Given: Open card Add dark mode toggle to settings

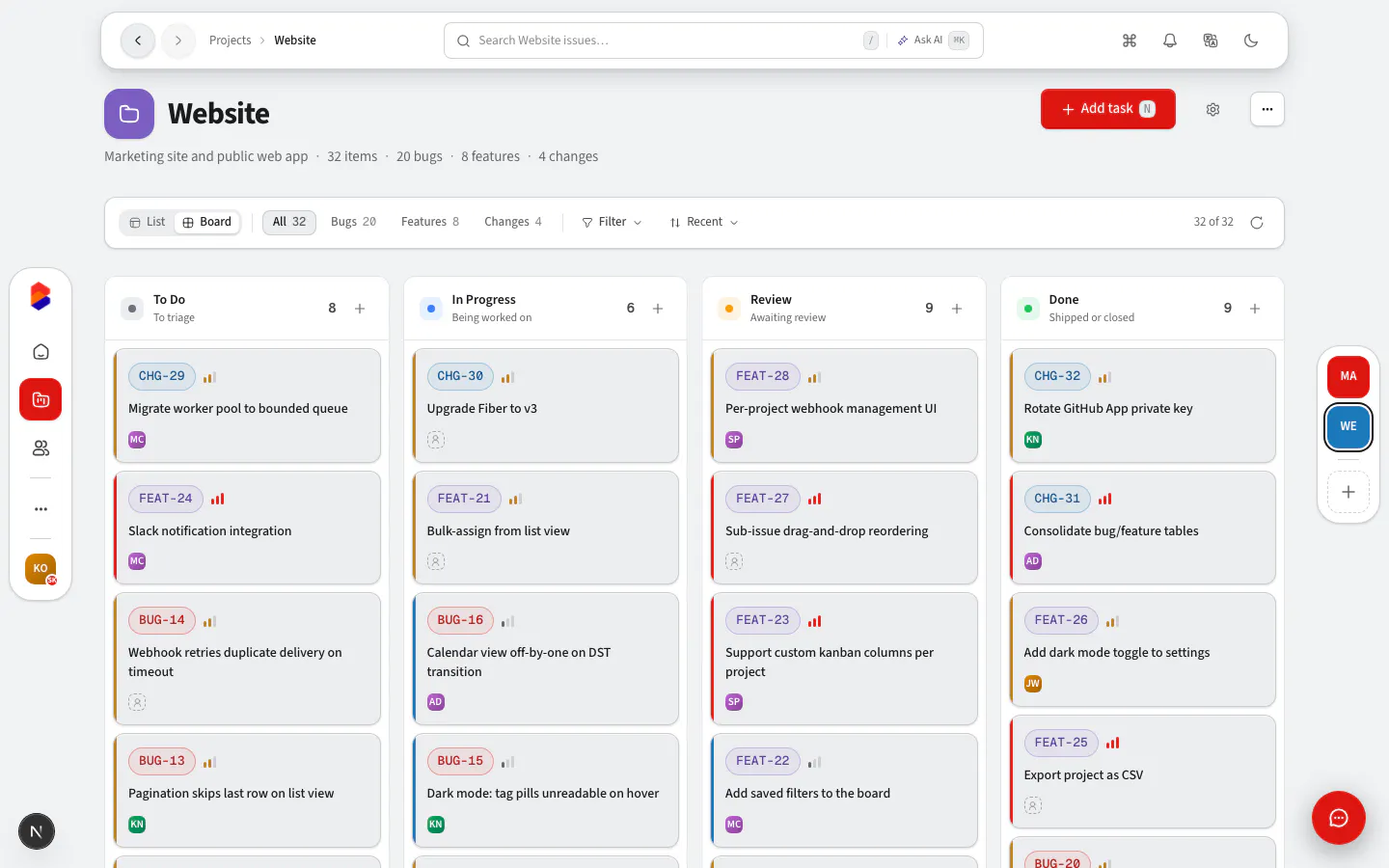Looking at the screenshot, I should coord(1143,649).
